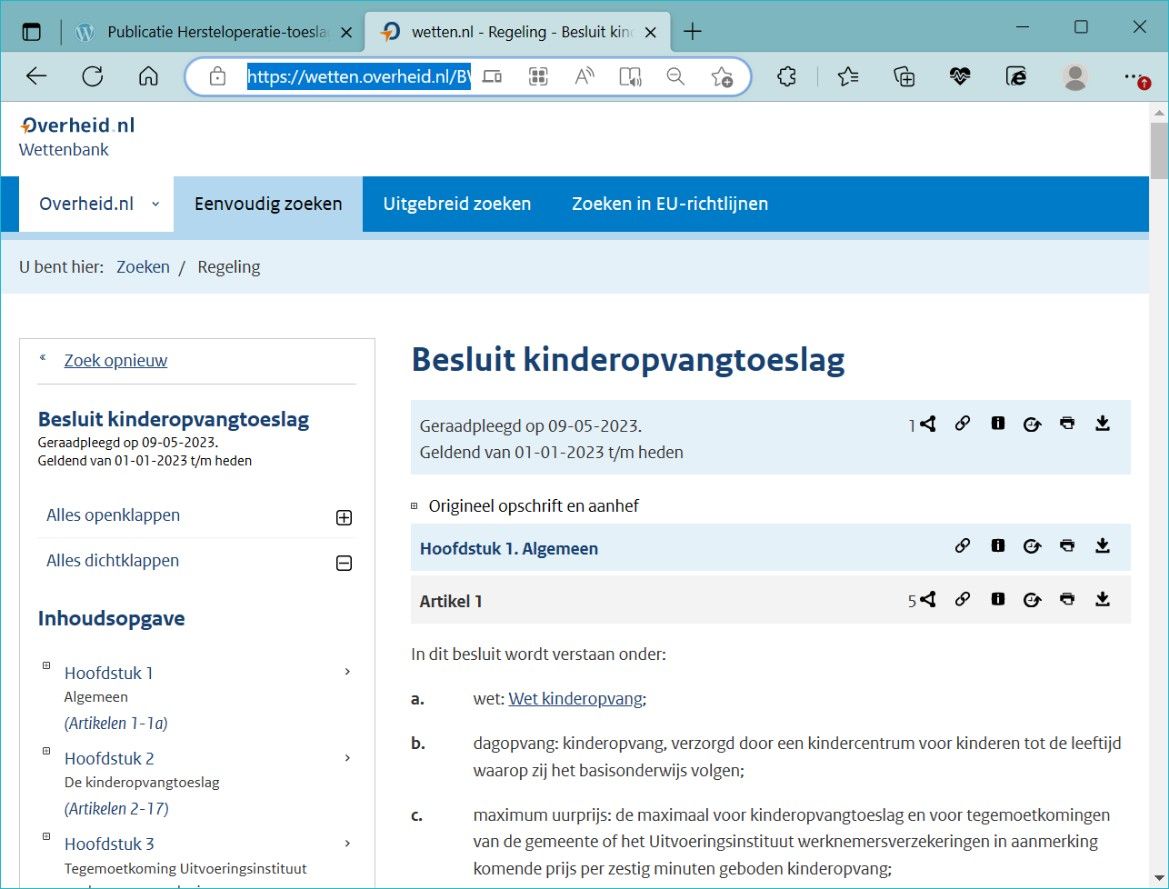Click Alles dichtklappen minus button

[x=344, y=563]
